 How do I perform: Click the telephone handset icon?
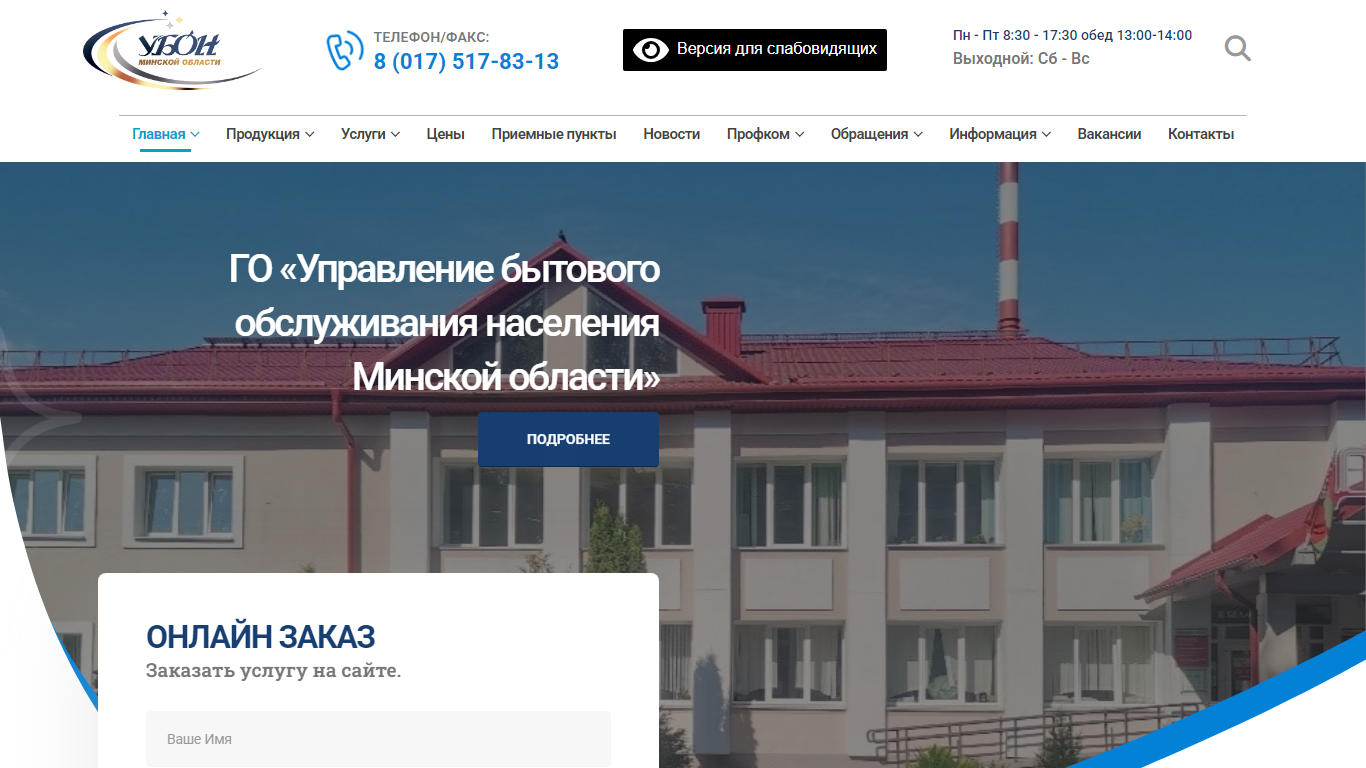tap(345, 50)
